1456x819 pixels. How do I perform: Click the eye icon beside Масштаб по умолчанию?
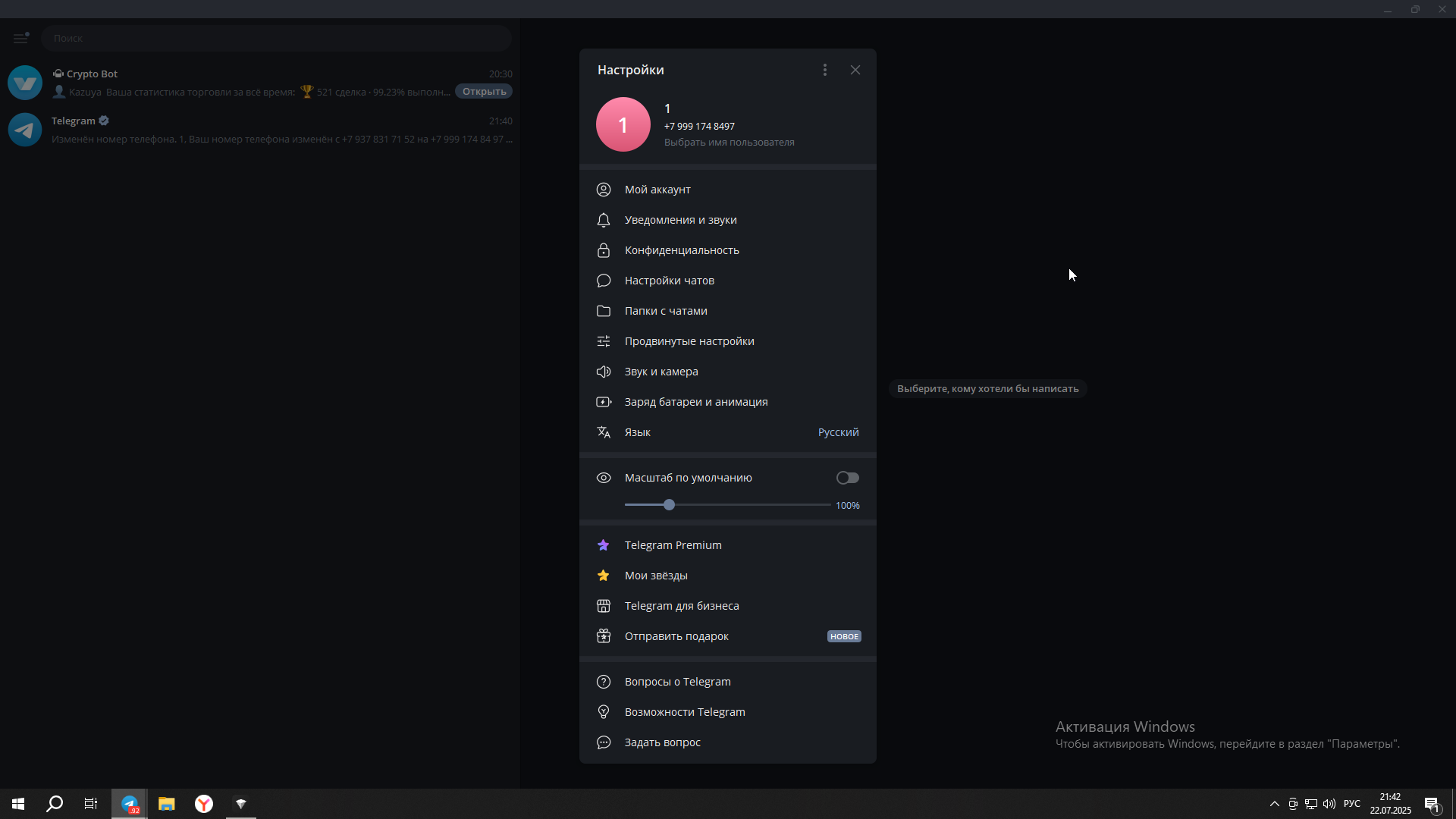(x=604, y=478)
